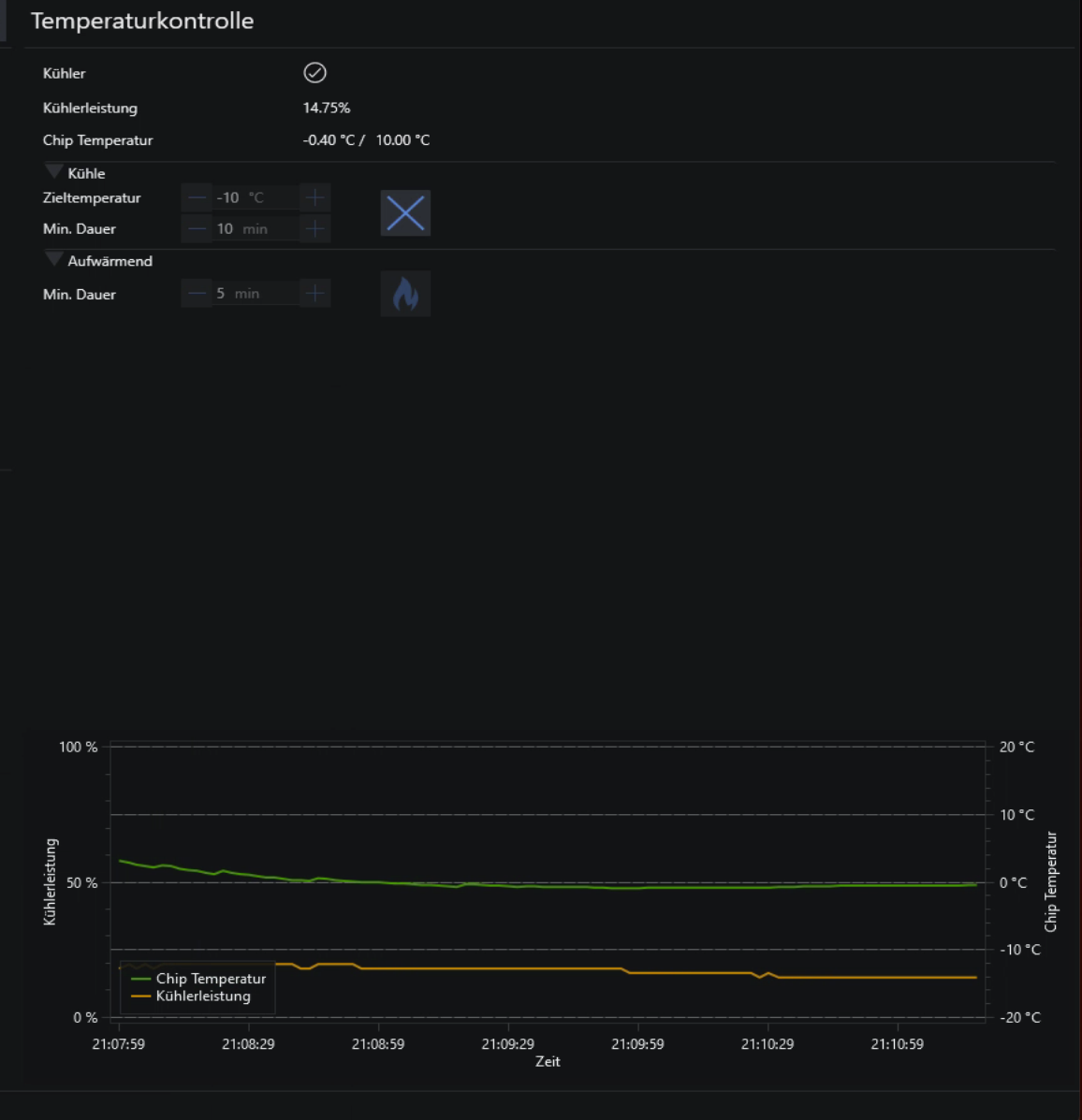The height and width of the screenshot is (1120, 1082).
Task: Click the 20 °C right axis label
Action: point(1017,748)
